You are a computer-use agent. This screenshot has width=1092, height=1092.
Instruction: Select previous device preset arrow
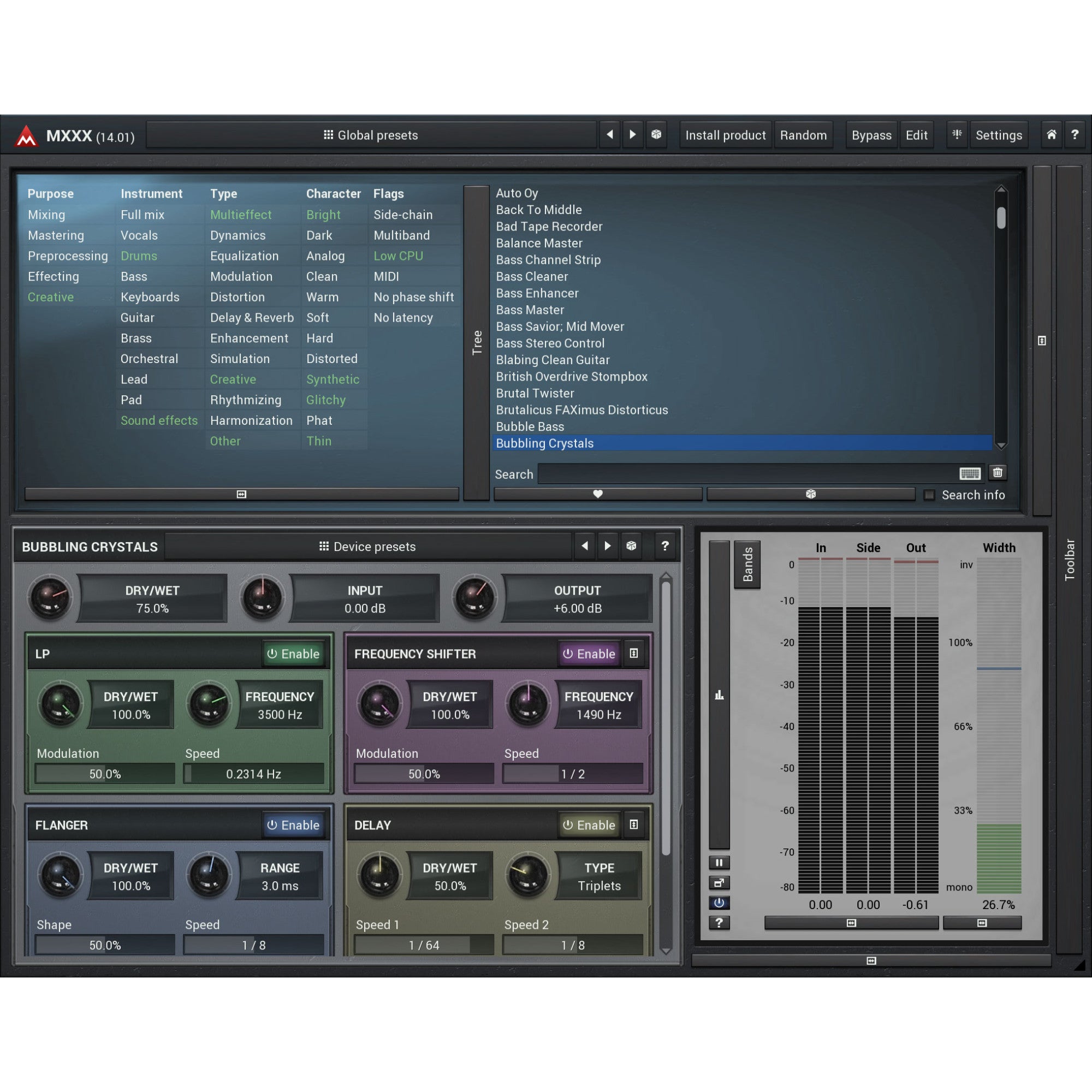(585, 546)
